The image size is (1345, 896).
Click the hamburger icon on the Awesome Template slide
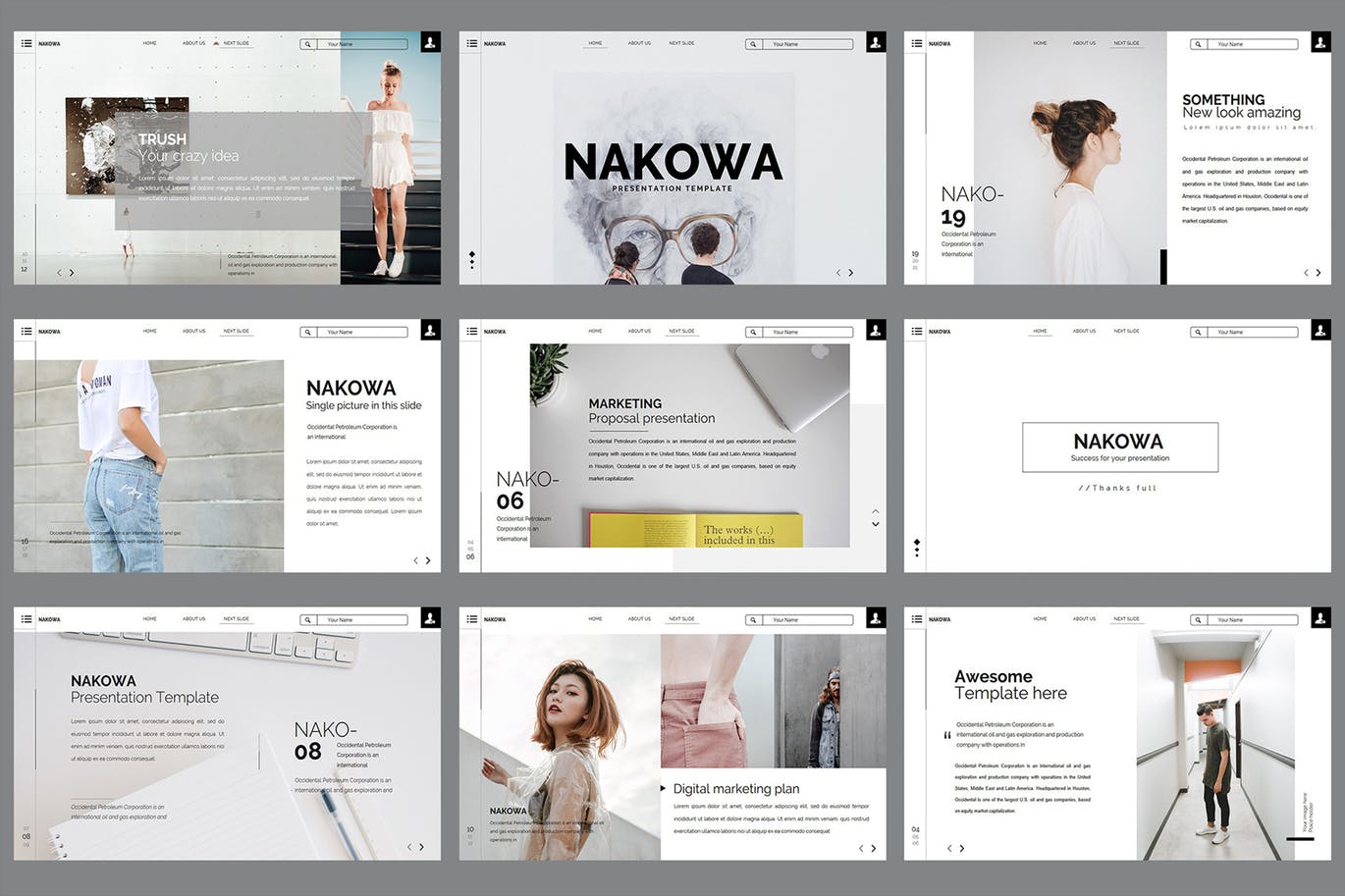click(x=918, y=619)
